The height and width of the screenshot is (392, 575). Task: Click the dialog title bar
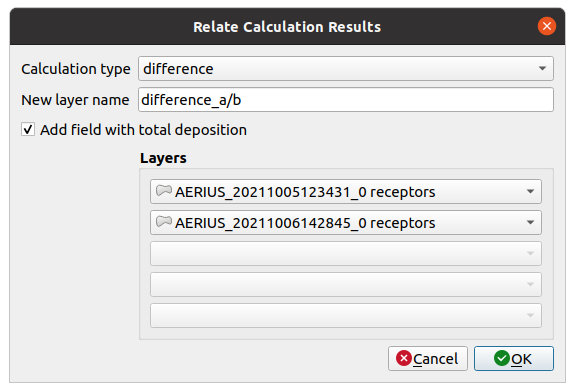[287, 26]
